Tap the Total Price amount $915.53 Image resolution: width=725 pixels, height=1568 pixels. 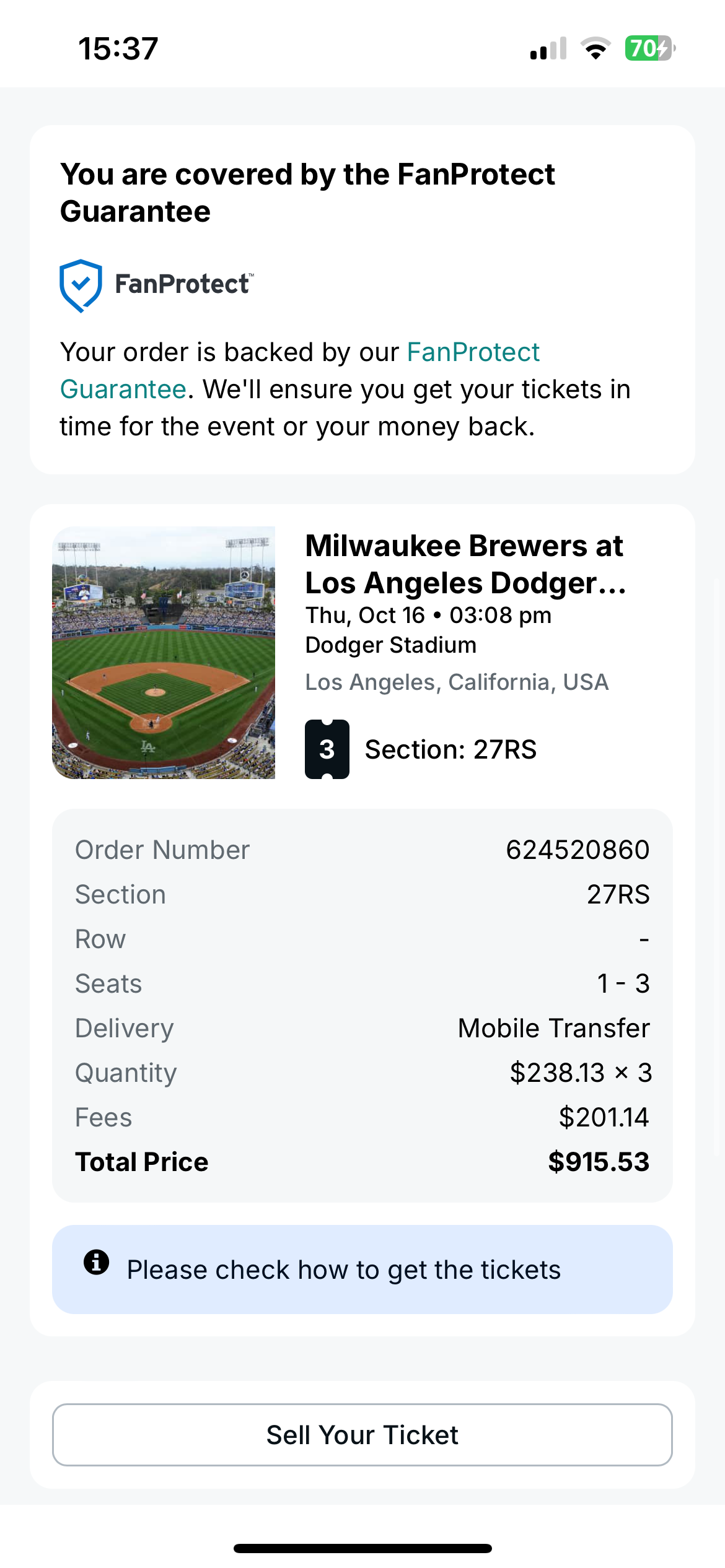[x=598, y=1162]
